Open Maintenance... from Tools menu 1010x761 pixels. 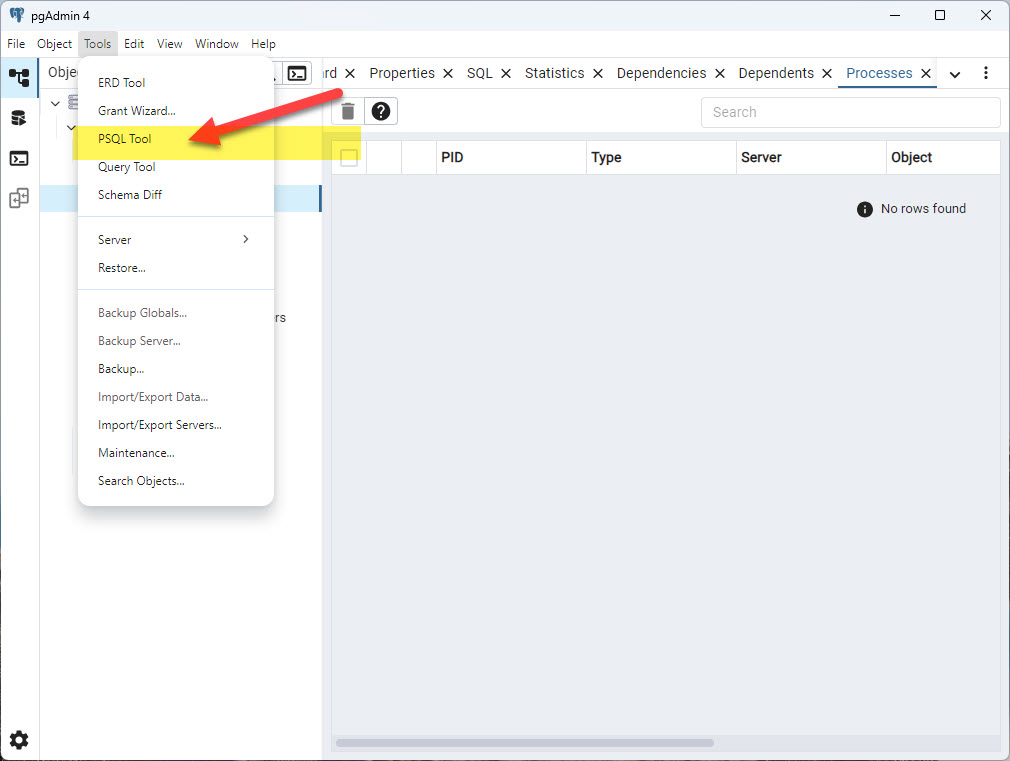click(176, 453)
